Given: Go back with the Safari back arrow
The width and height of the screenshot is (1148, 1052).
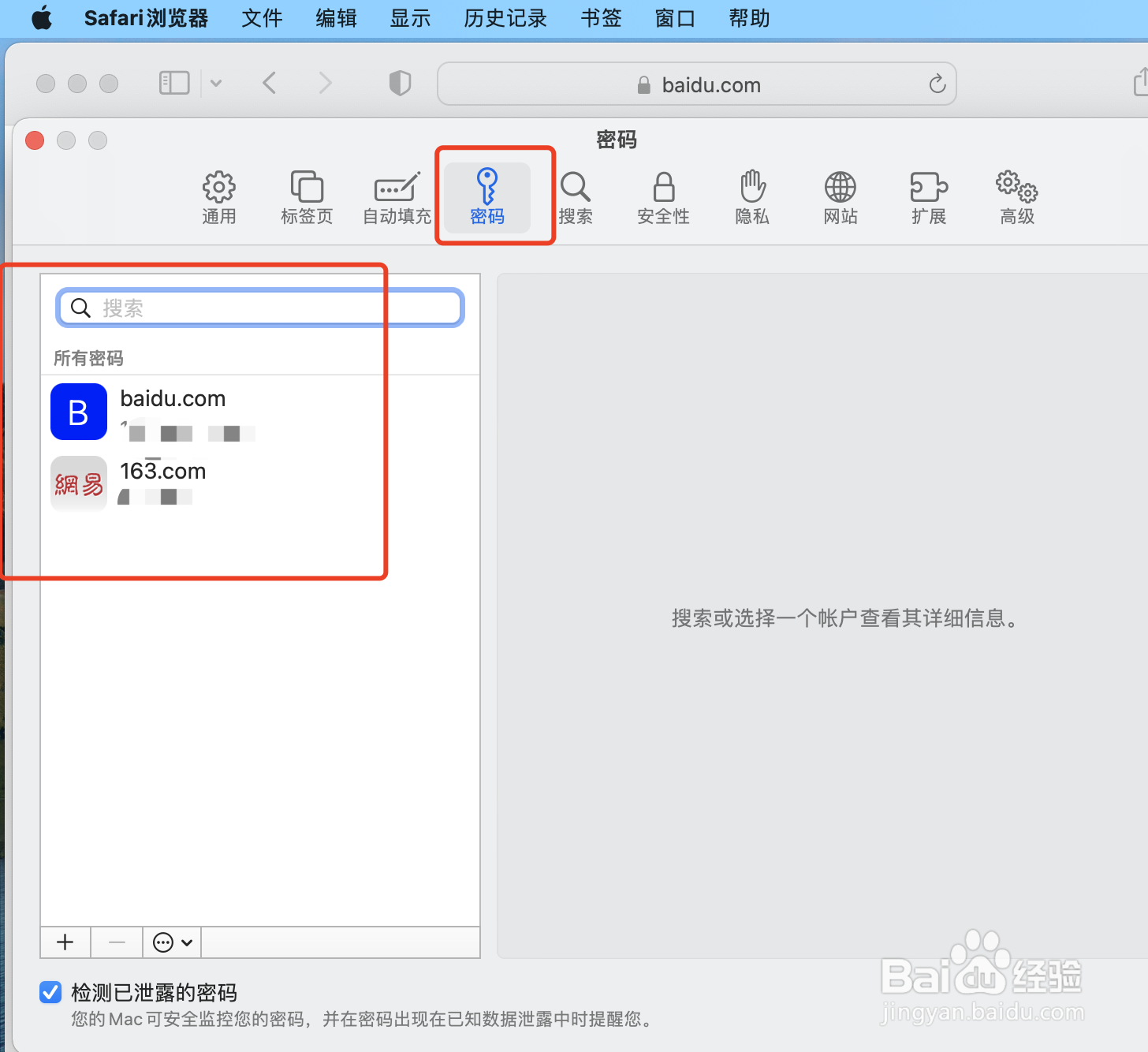Looking at the screenshot, I should click(269, 83).
